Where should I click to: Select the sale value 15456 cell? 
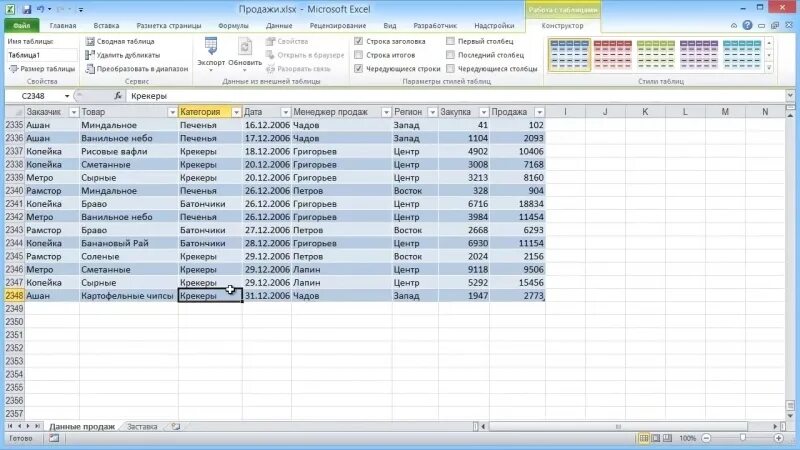pyautogui.click(x=517, y=283)
